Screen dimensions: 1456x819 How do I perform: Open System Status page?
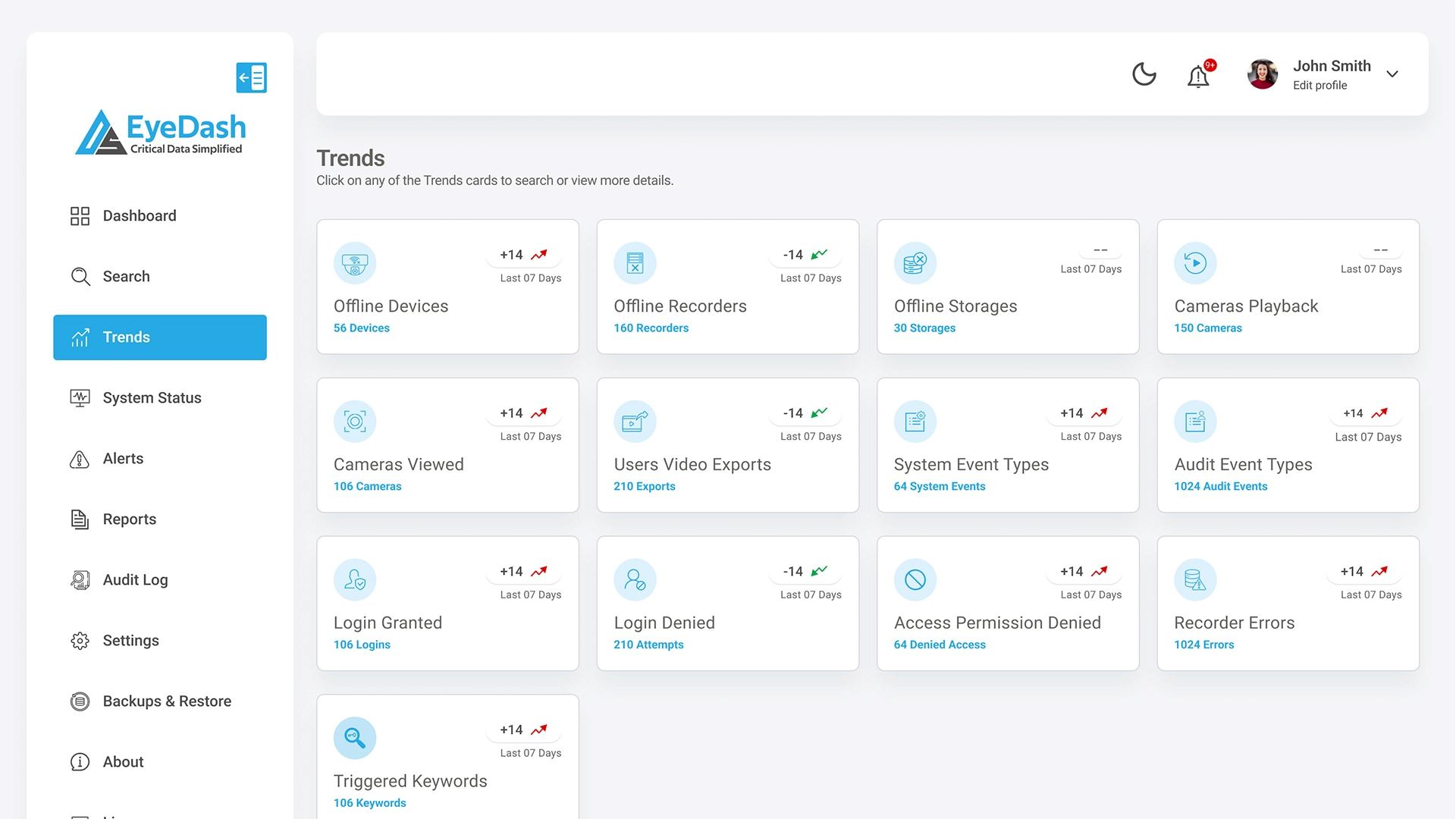tap(160, 398)
